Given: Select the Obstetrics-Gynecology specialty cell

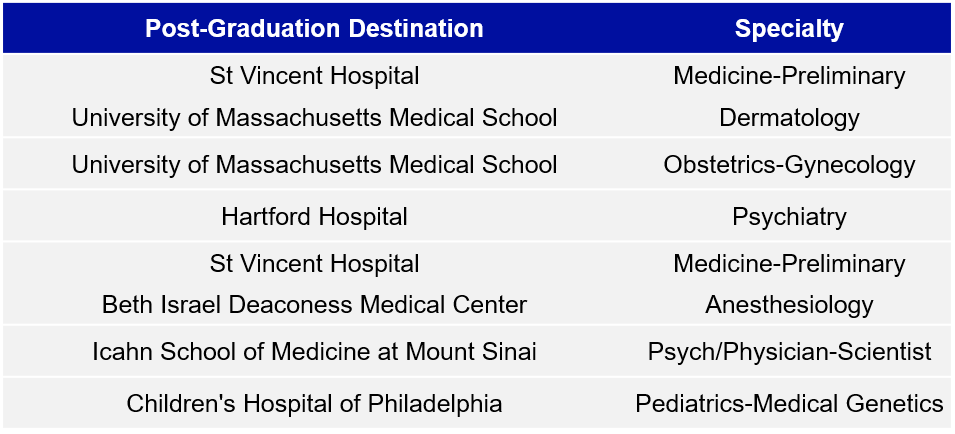Looking at the screenshot, I should [789, 164].
